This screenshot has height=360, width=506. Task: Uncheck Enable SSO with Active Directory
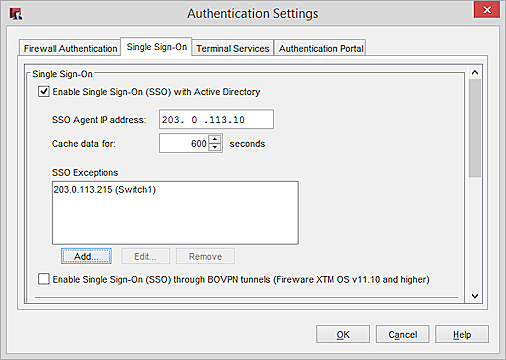tap(44, 91)
